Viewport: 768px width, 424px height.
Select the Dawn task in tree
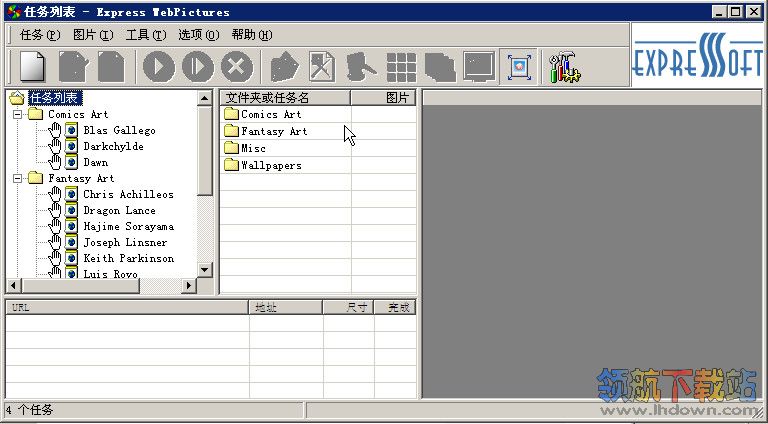coord(96,162)
